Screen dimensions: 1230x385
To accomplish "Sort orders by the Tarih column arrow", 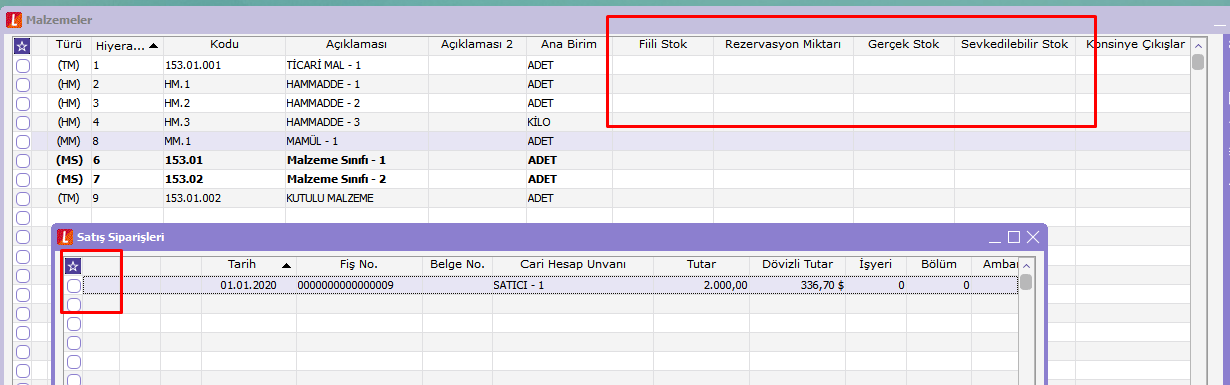I will [287, 265].
